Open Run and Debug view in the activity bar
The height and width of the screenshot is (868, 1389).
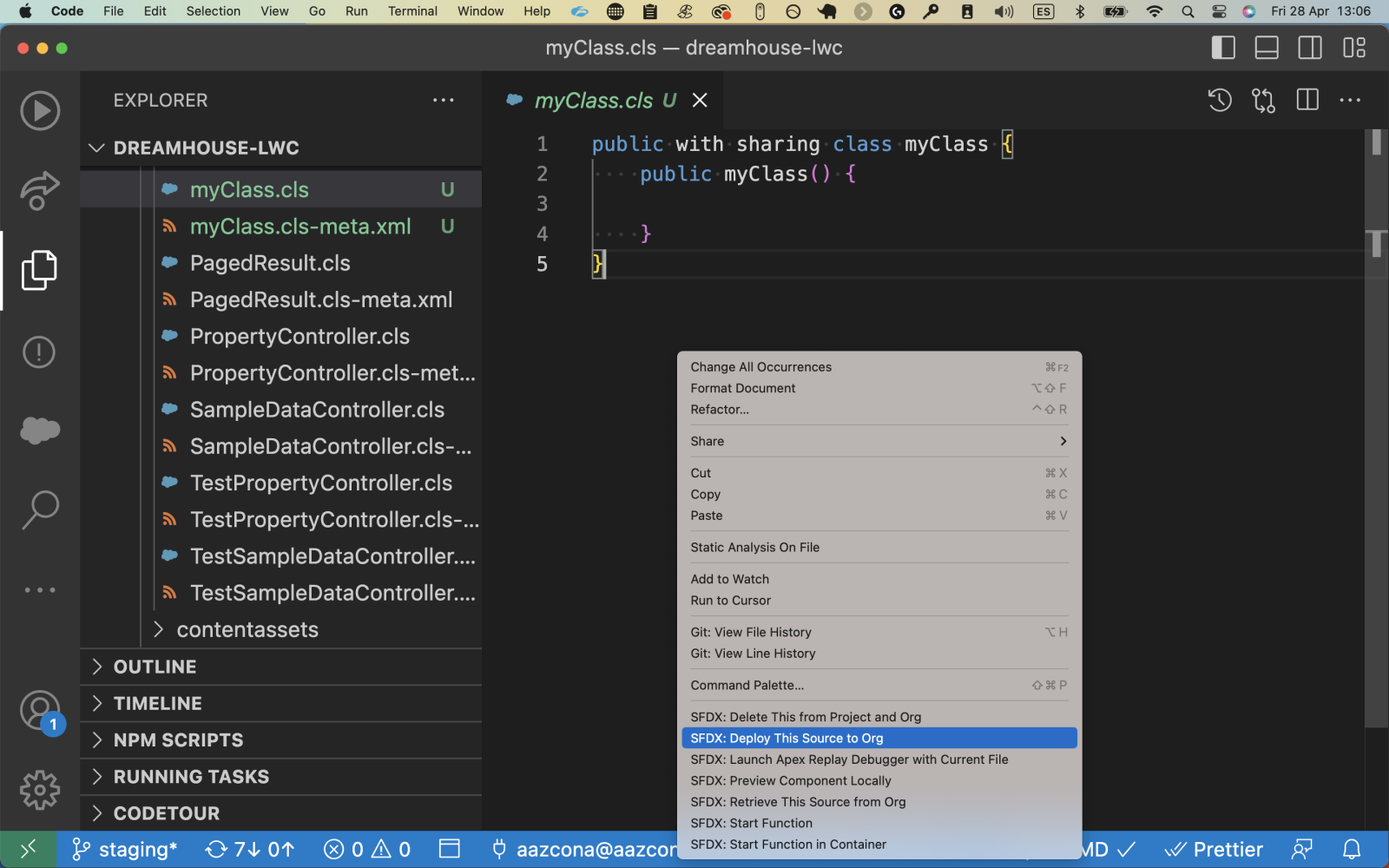[x=40, y=111]
